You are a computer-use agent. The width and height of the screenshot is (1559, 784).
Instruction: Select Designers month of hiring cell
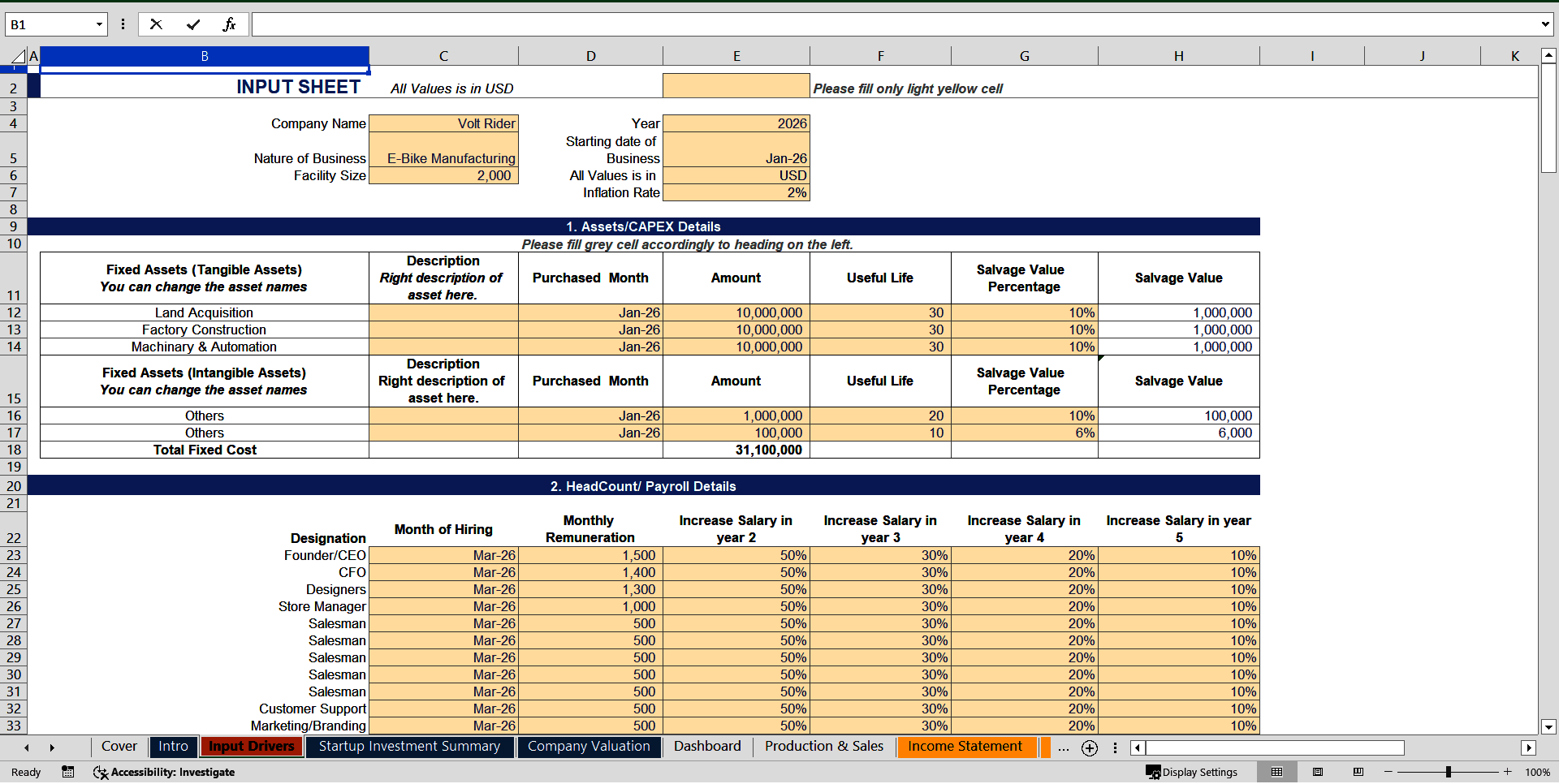(443, 589)
